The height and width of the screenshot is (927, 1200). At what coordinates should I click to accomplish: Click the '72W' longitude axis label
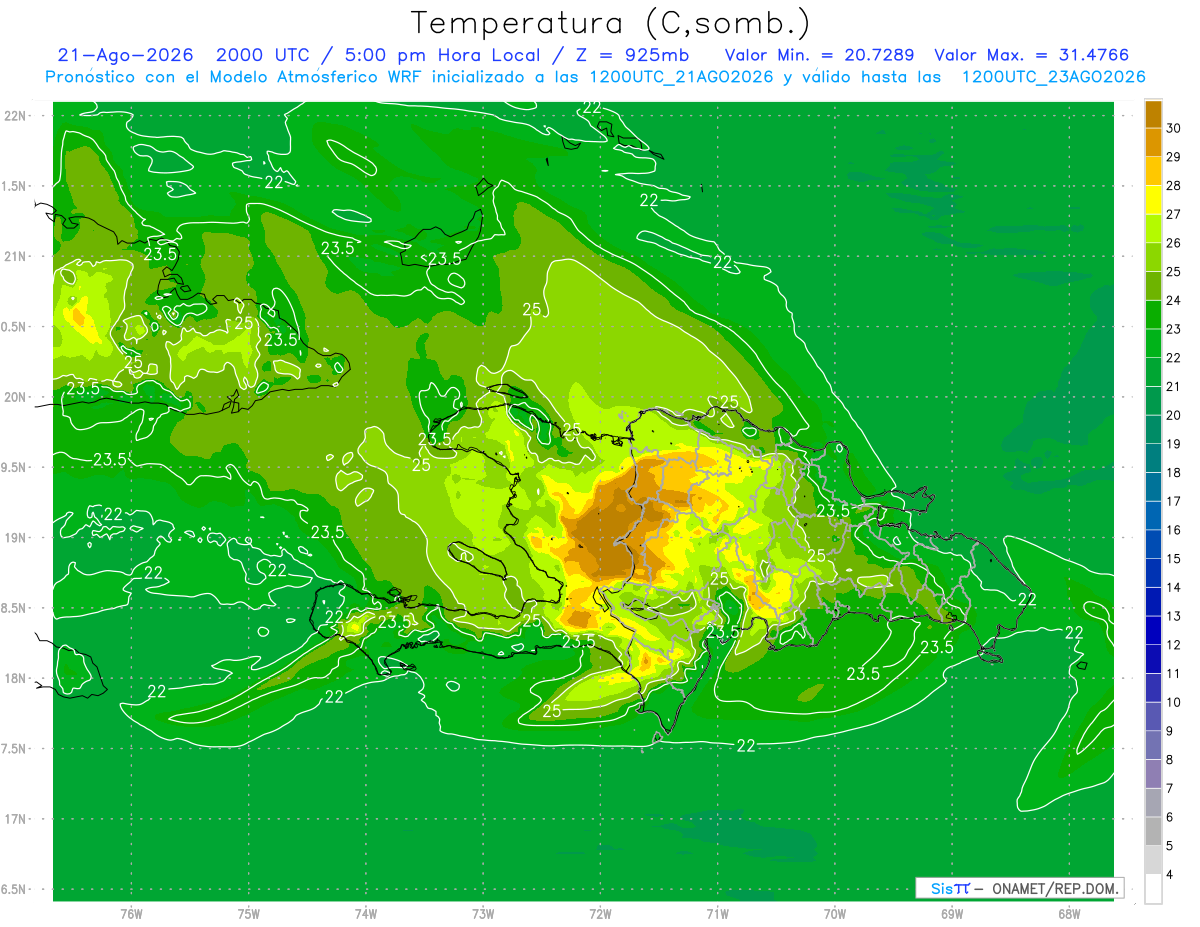[600, 914]
